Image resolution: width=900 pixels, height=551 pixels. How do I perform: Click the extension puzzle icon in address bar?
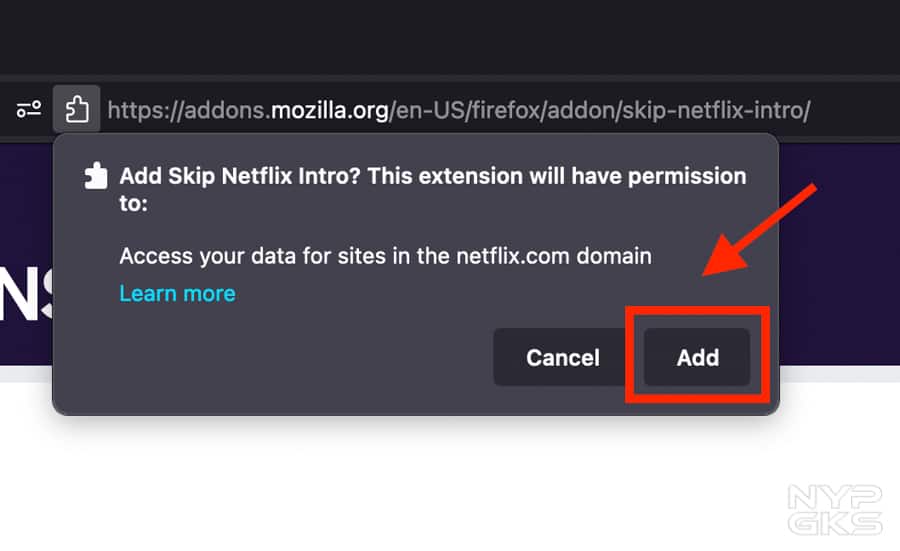pos(77,108)
